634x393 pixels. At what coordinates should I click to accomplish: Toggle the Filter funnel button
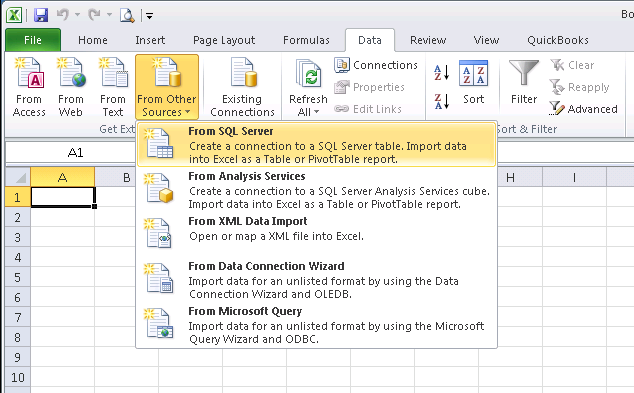[524, 82]
